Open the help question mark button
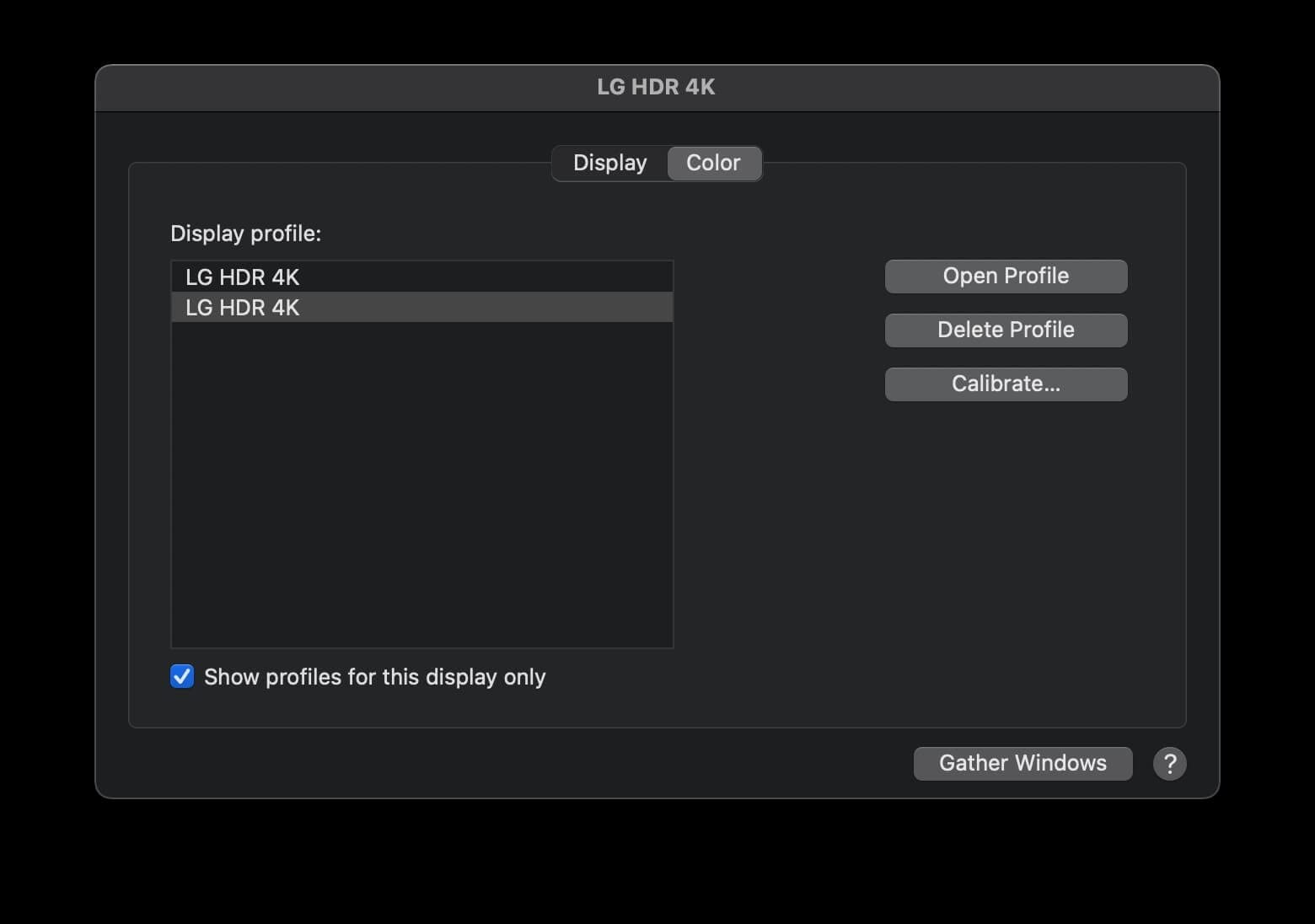This screenshot has width=1315, height=924. [1169, 764]
